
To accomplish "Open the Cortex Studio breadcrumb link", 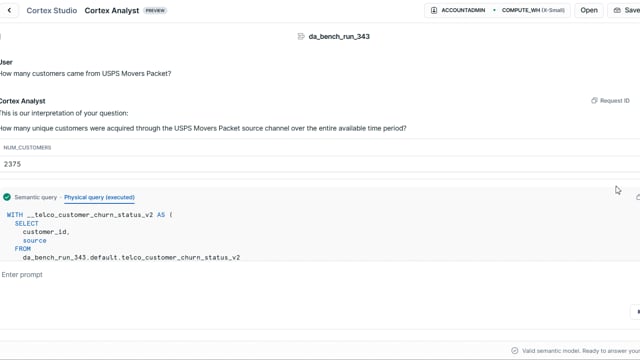I will click(52, 11).
